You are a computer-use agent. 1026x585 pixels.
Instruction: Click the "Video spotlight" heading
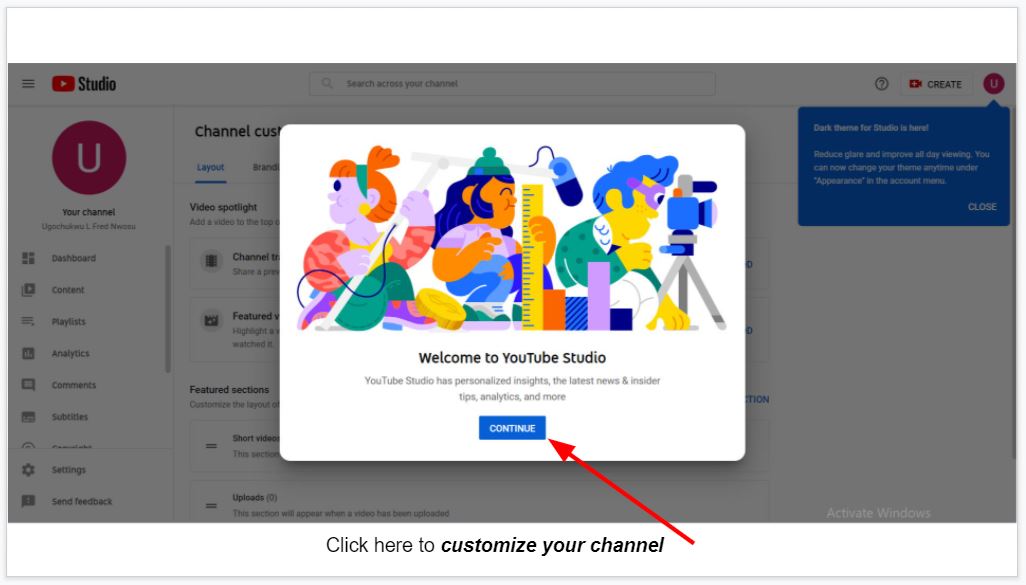[223, 207]
